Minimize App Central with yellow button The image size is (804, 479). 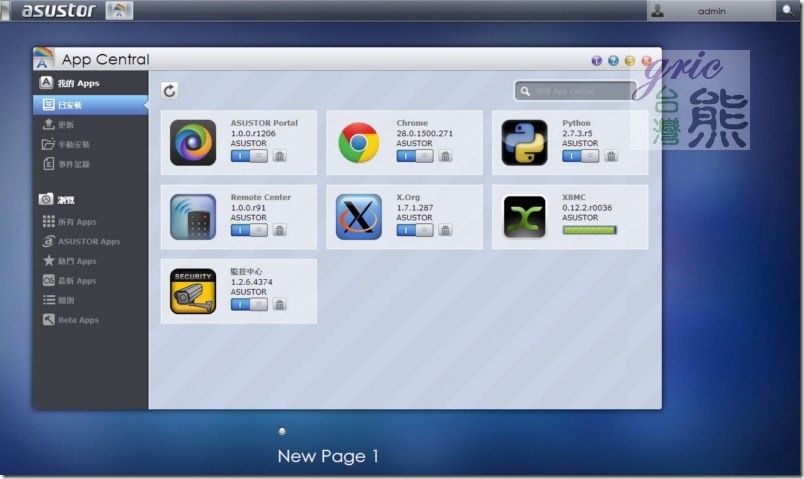630,61
